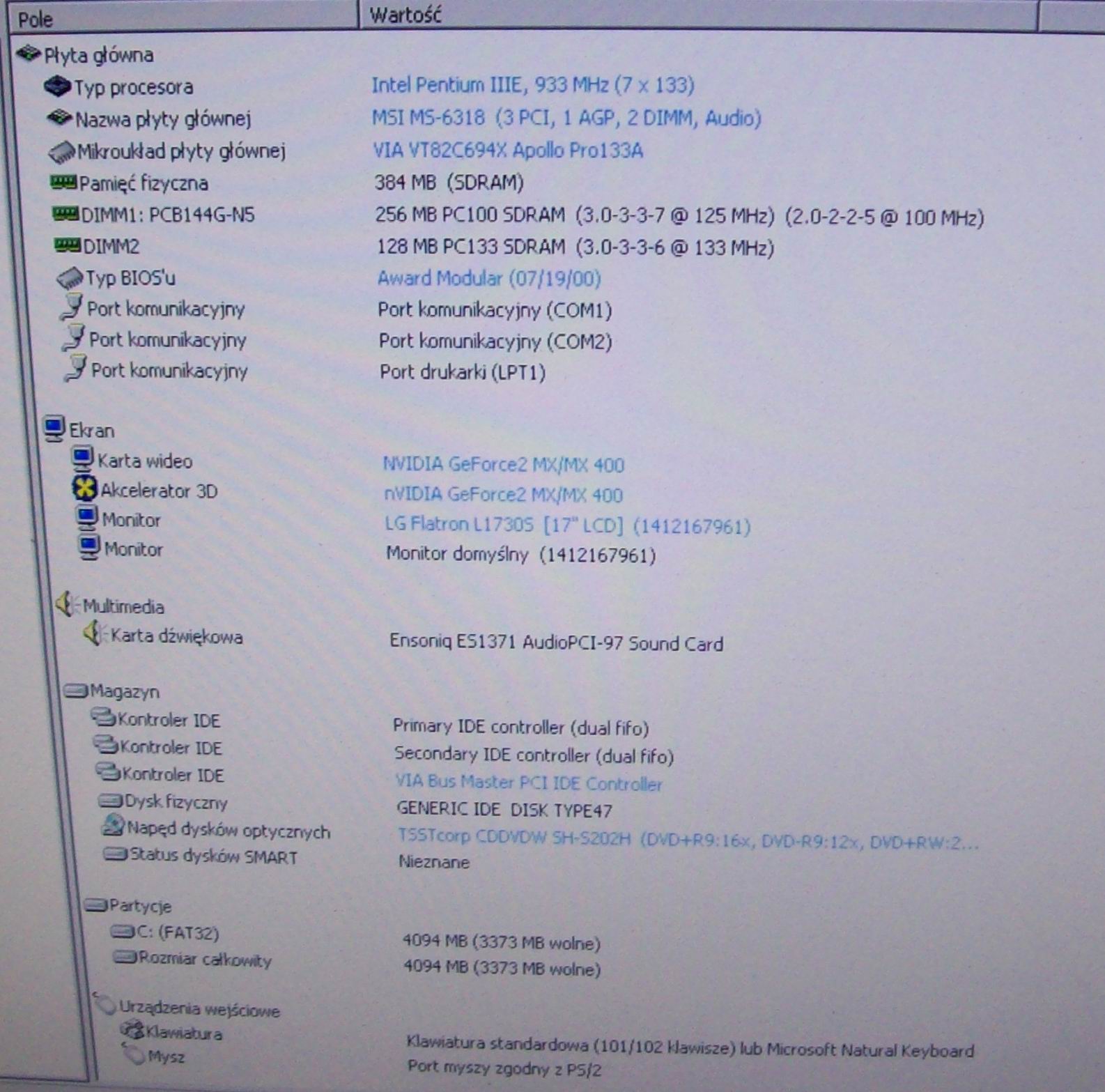
Task: Select the Urządzenia wejściowe category row
Action: point(188,1008)
